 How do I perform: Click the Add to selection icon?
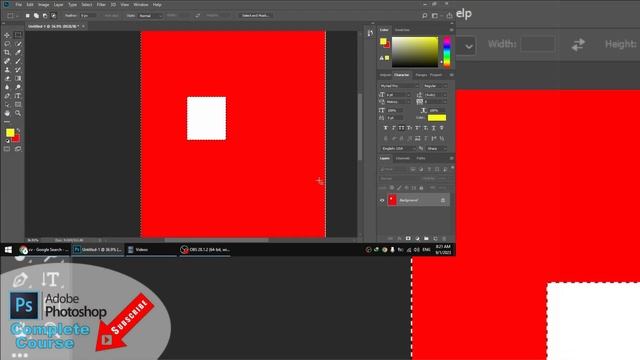coord(36,16)
